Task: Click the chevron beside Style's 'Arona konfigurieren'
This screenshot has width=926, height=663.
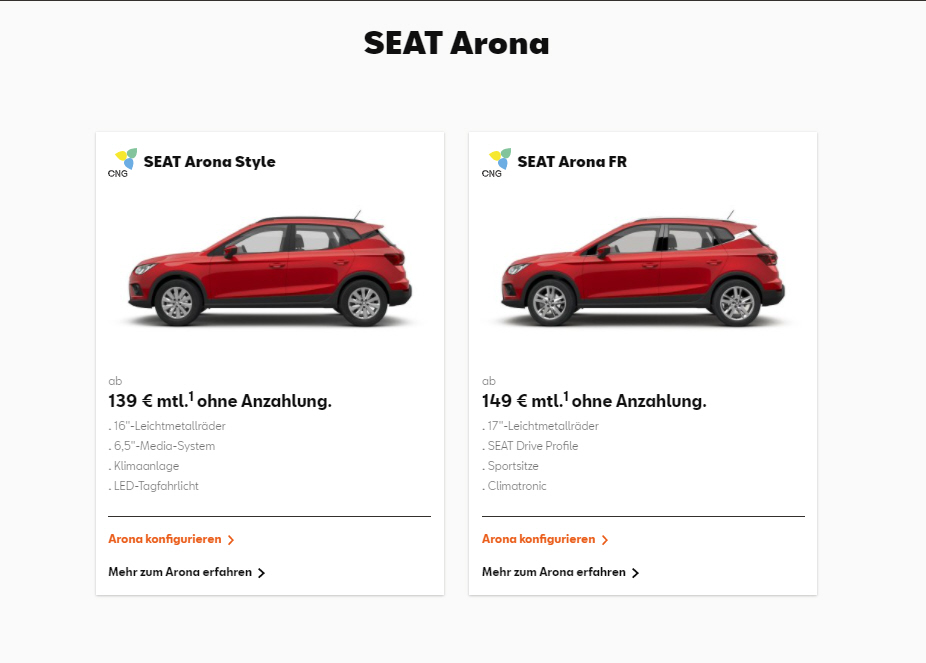Action: [231, 540]
